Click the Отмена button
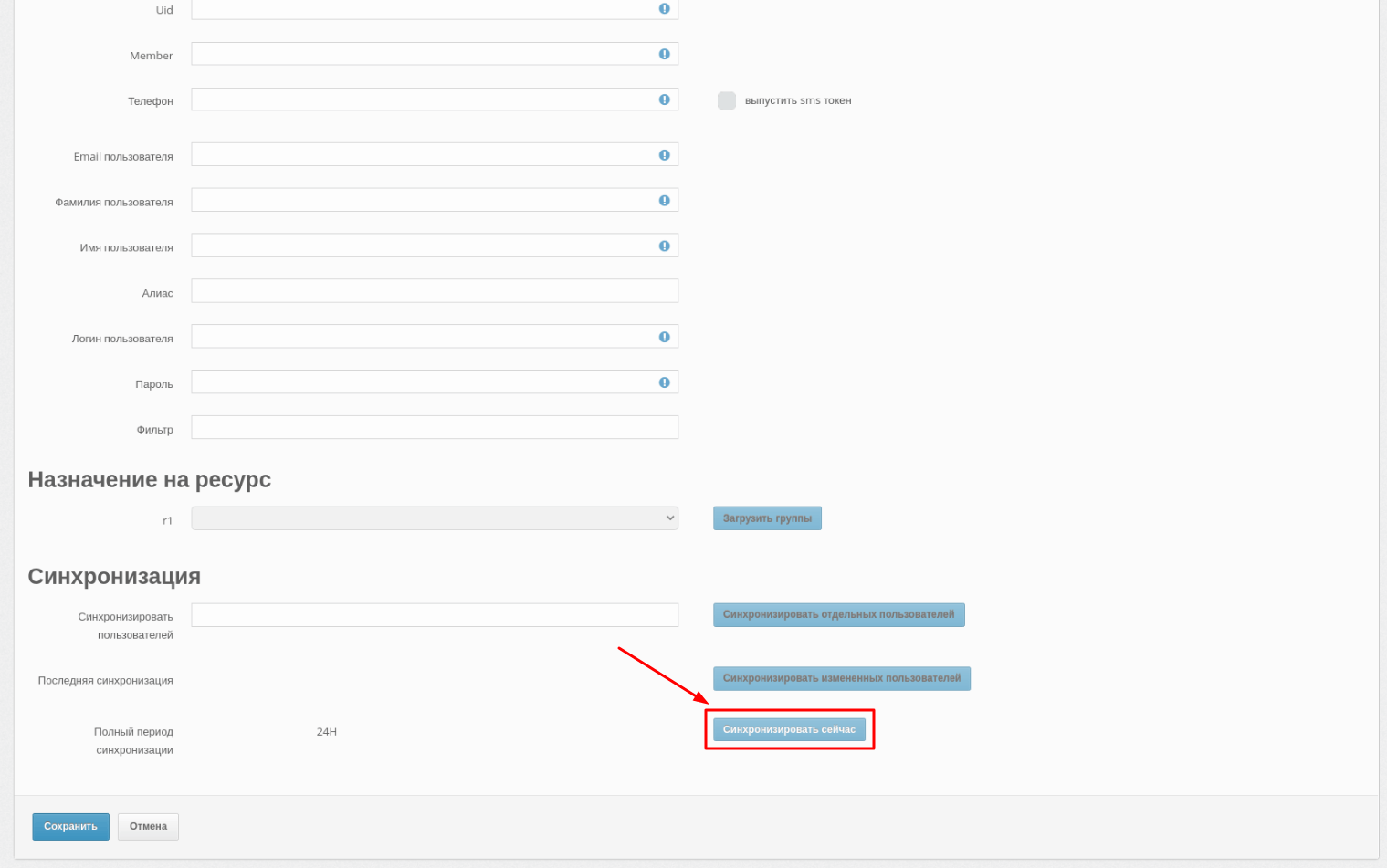The width and height of the screenshot is (1387, 868). (x=148, y=827)
